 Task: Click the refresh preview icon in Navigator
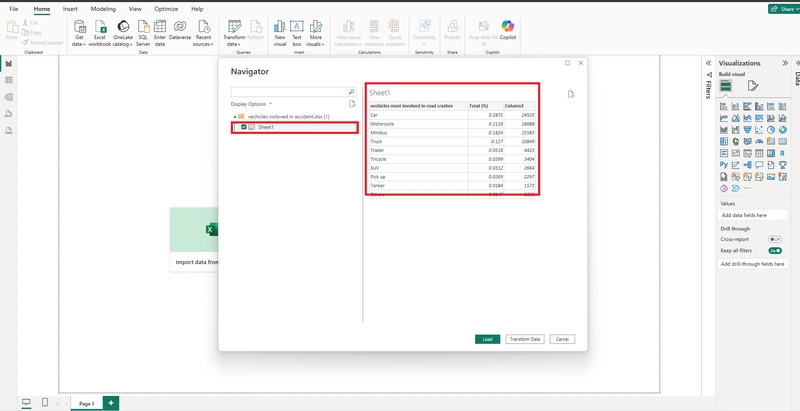571,94
